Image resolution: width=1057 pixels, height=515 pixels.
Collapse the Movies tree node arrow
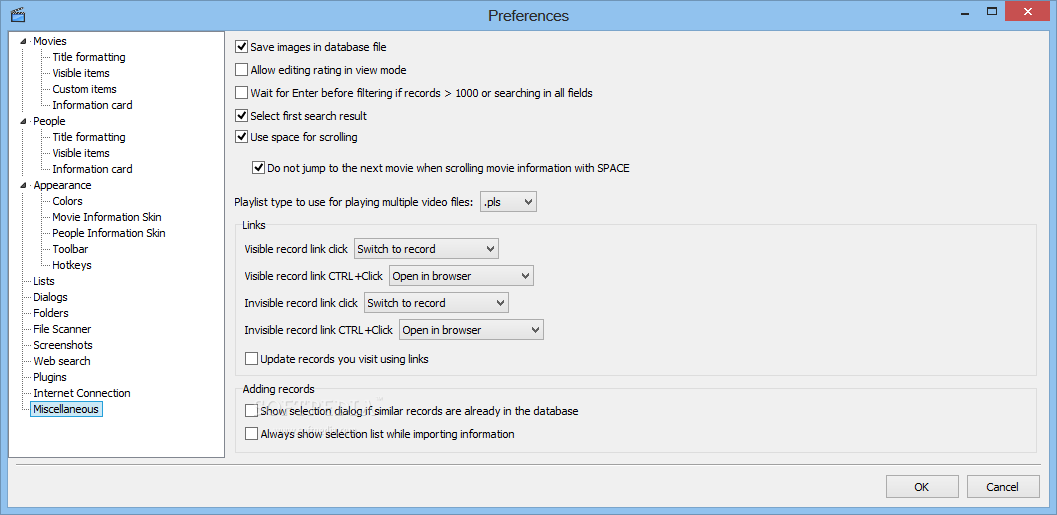point(24,41)
